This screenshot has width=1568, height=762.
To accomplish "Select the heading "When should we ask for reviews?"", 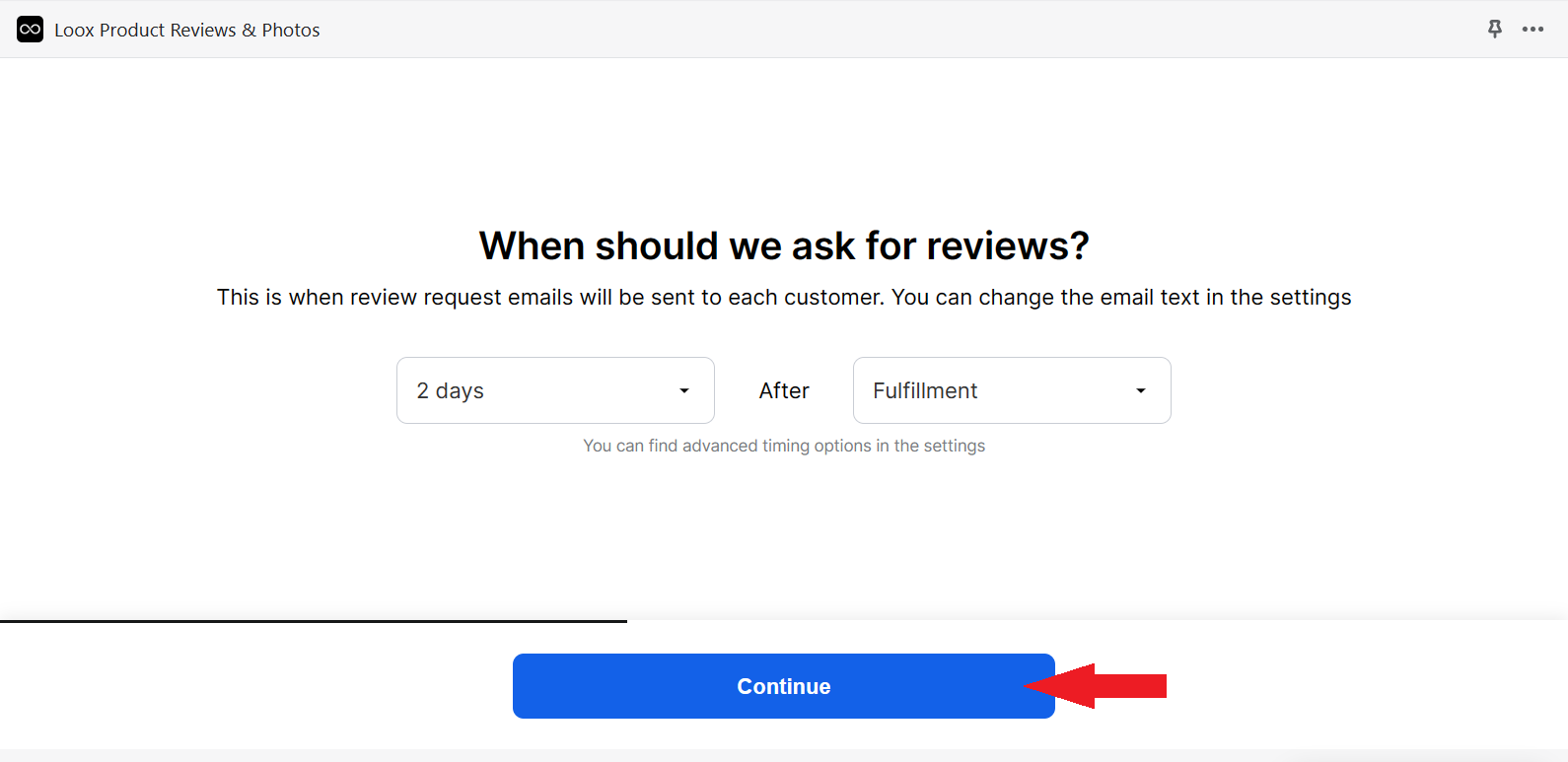I will [784, 245].
